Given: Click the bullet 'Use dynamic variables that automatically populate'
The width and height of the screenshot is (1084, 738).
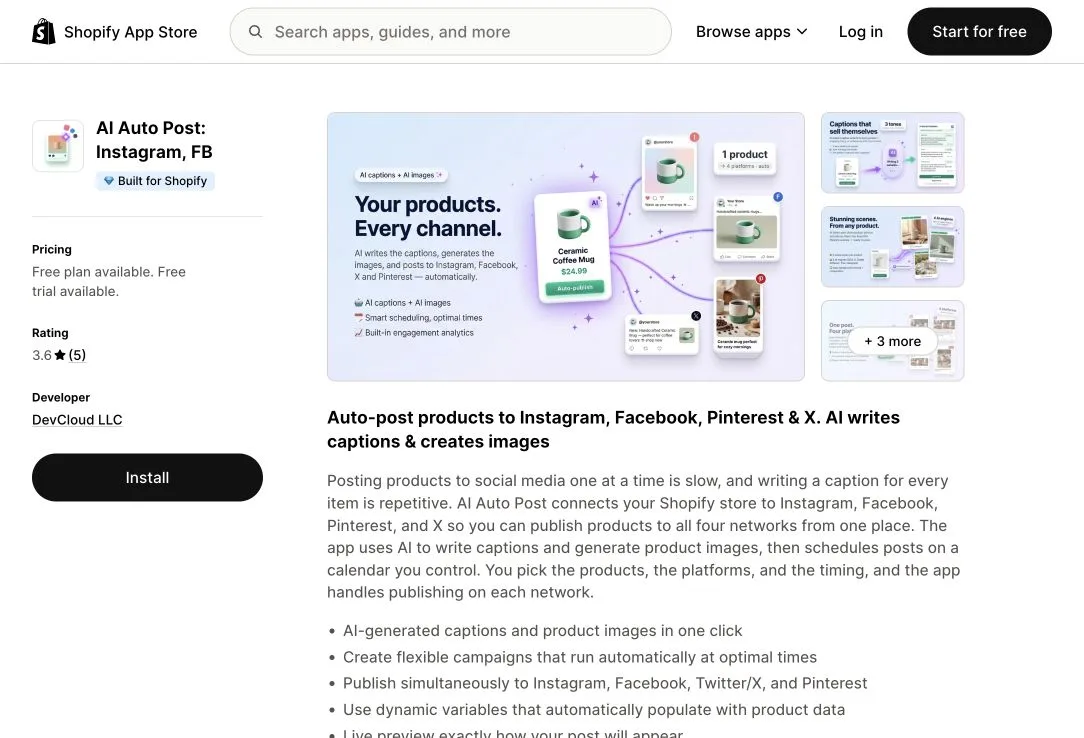Looking at the screenshot, I should coord(594,710).
